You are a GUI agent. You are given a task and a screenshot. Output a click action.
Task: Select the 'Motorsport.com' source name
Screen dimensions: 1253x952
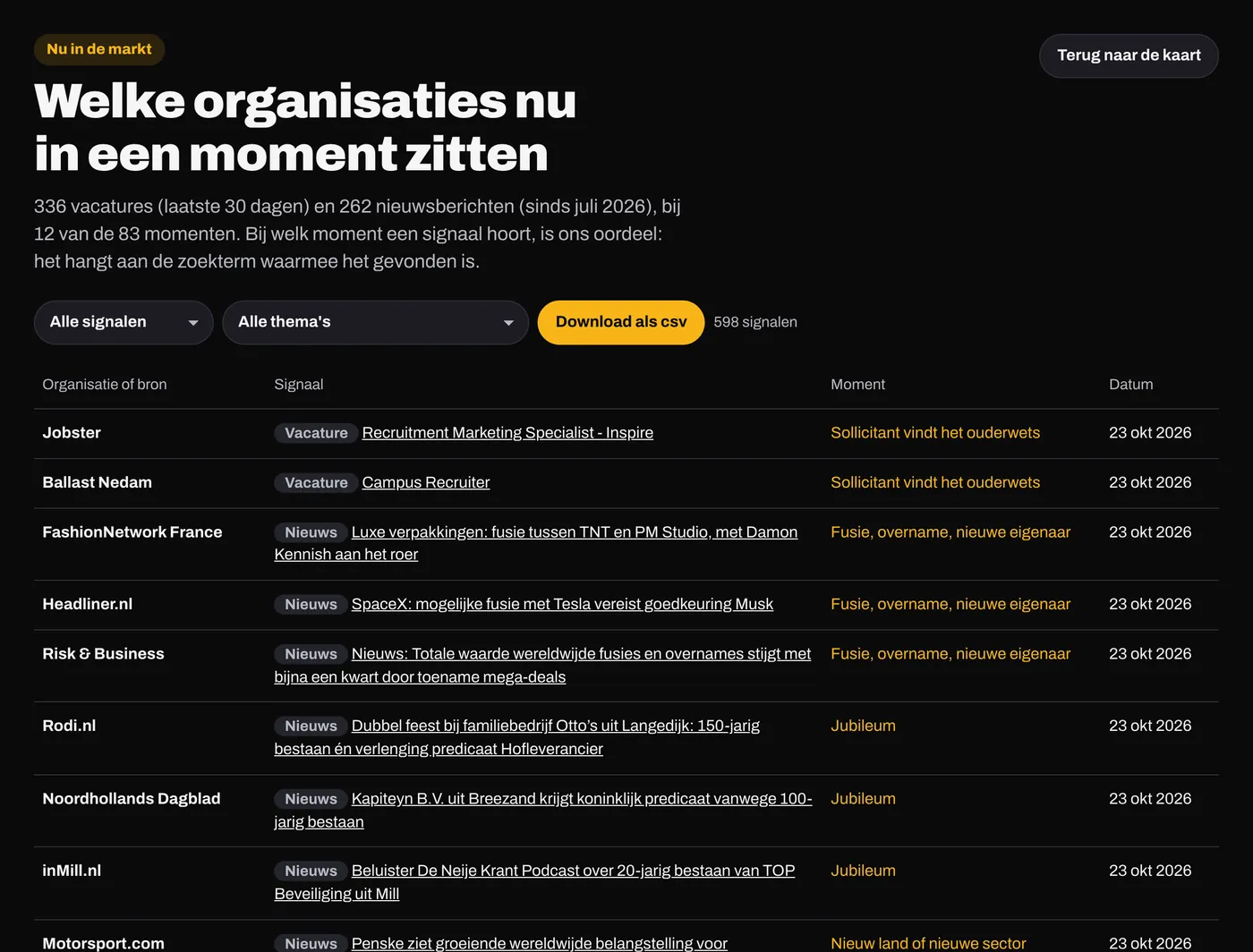[104, 943]
